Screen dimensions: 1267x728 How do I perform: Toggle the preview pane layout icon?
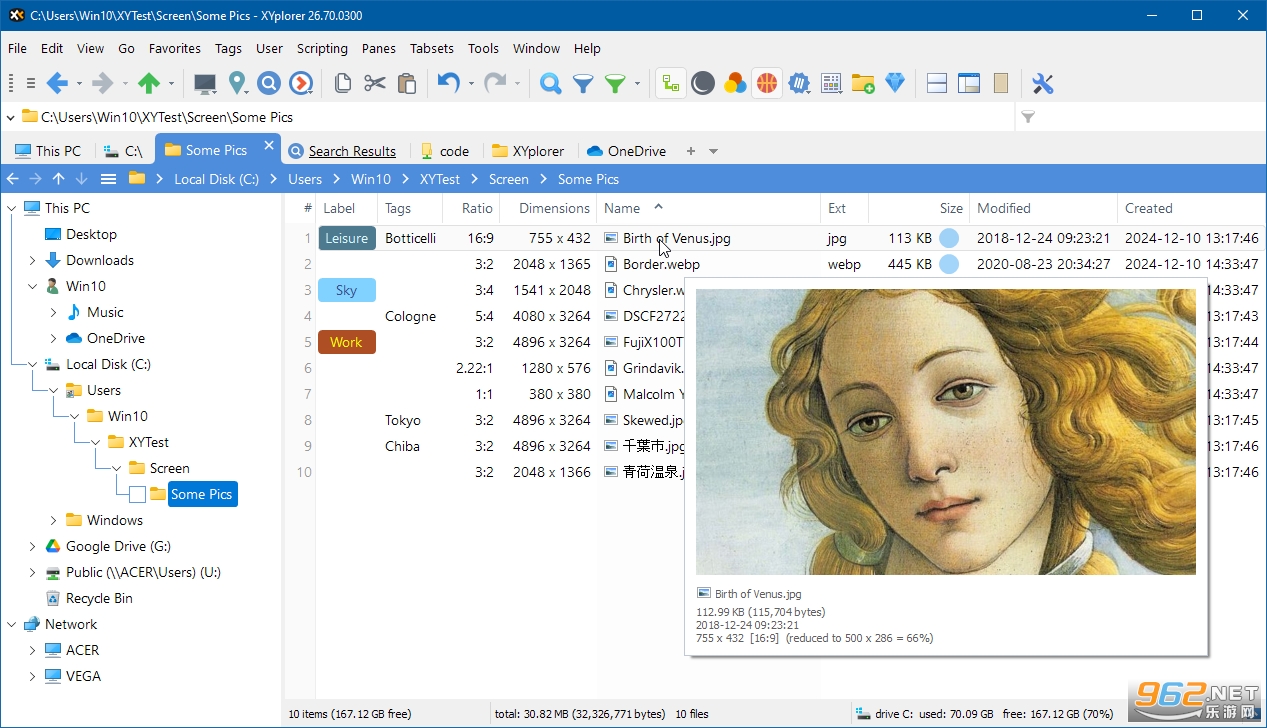pyautogui.click(x=969, y=83)
